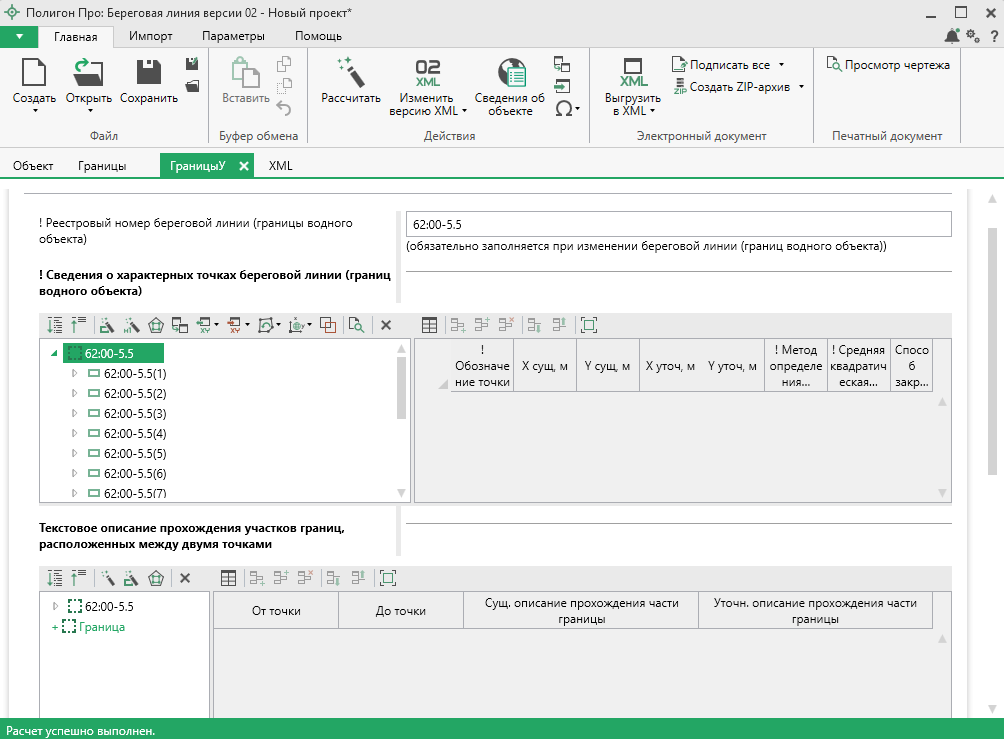
Task: Expand 62:00-5.5 node in lower tree
Action: point(55,606)
